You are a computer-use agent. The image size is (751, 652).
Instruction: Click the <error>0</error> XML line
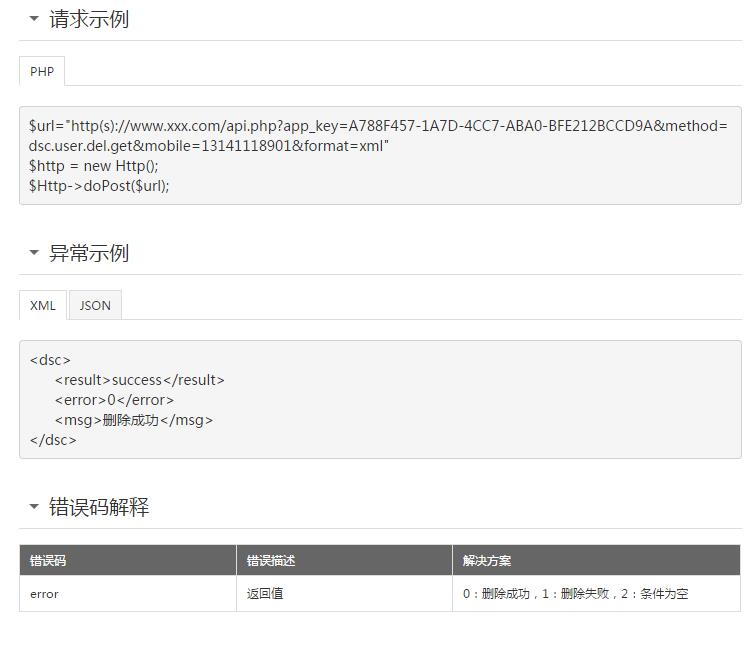[x=114, y=400]
